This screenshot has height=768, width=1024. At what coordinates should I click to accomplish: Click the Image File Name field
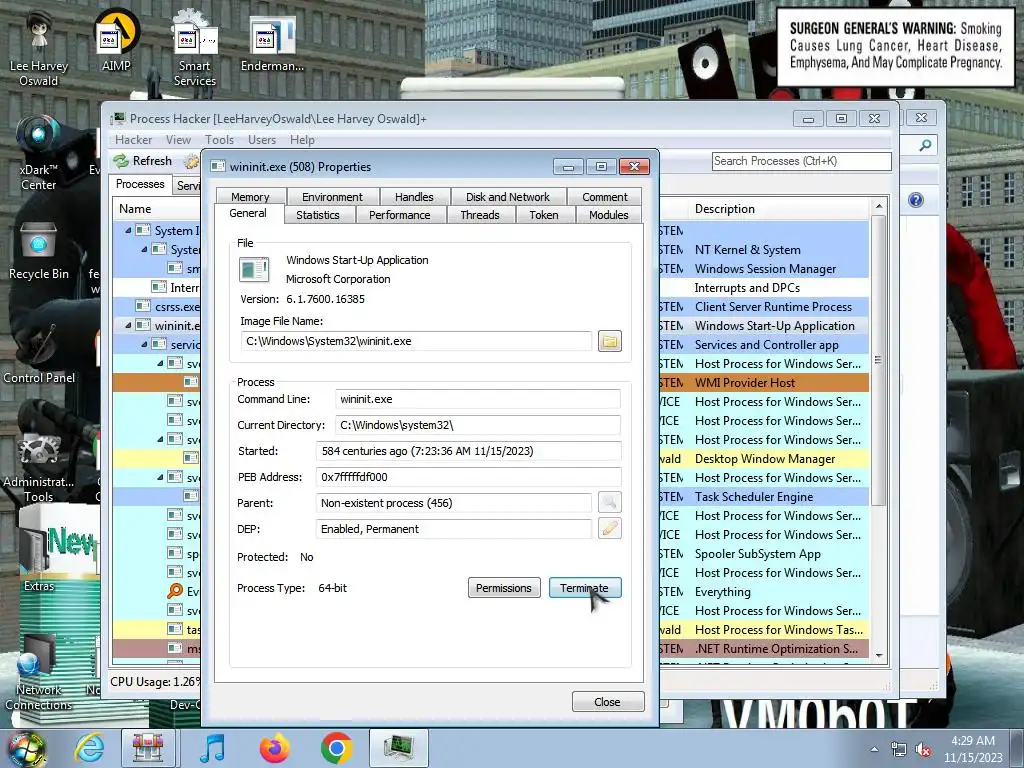(x=416, y=341)
